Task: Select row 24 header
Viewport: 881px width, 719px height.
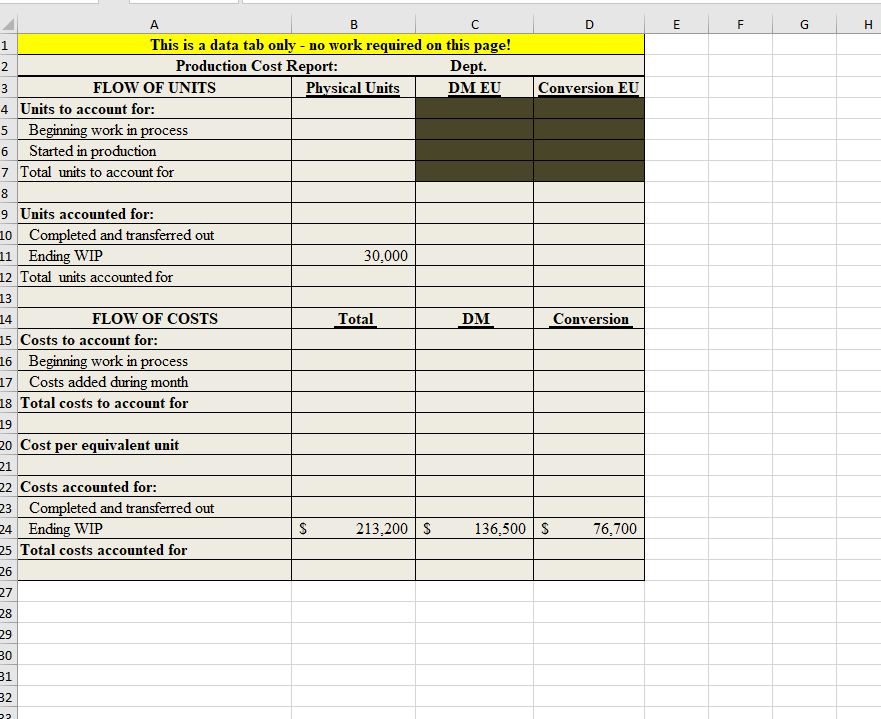Action: pos(8,529)
